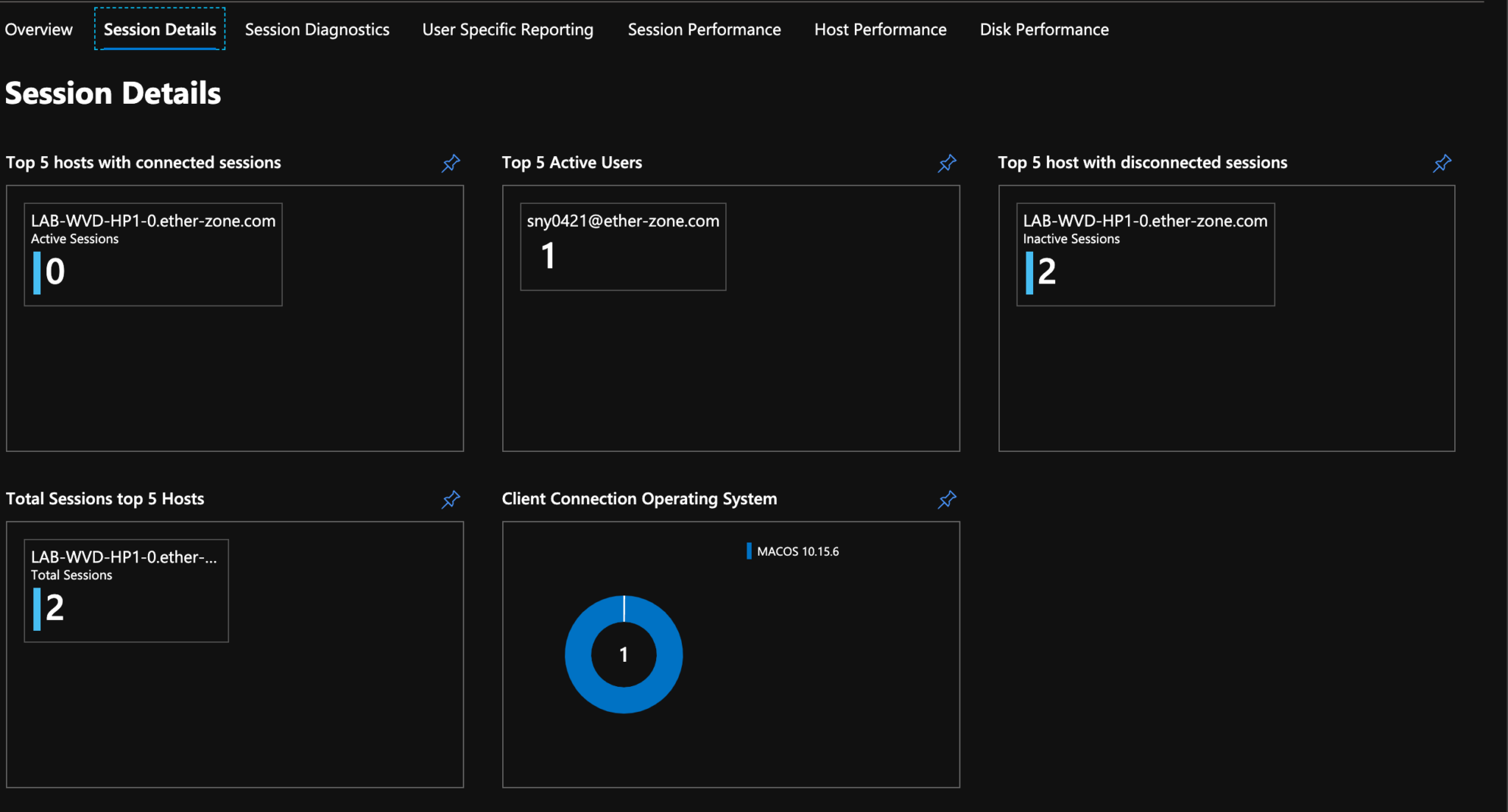Click the MACOS 10.15.6 legend color swatch
The height and width of the screenshot is (812, 1508).
point(749,551)
